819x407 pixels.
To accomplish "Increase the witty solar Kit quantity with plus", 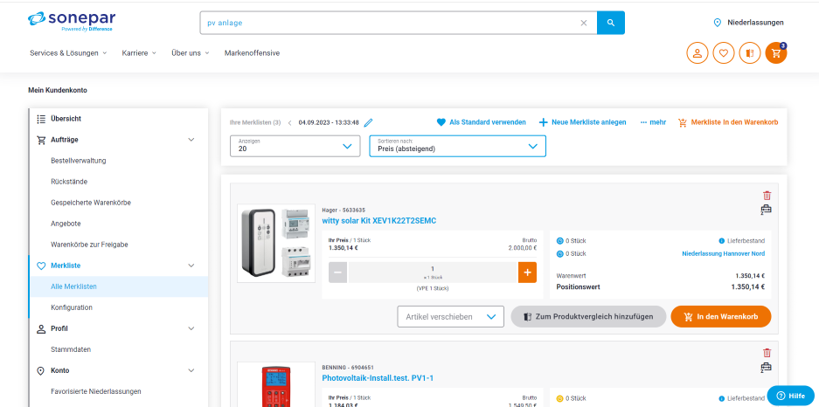I will tap(527, 272).
